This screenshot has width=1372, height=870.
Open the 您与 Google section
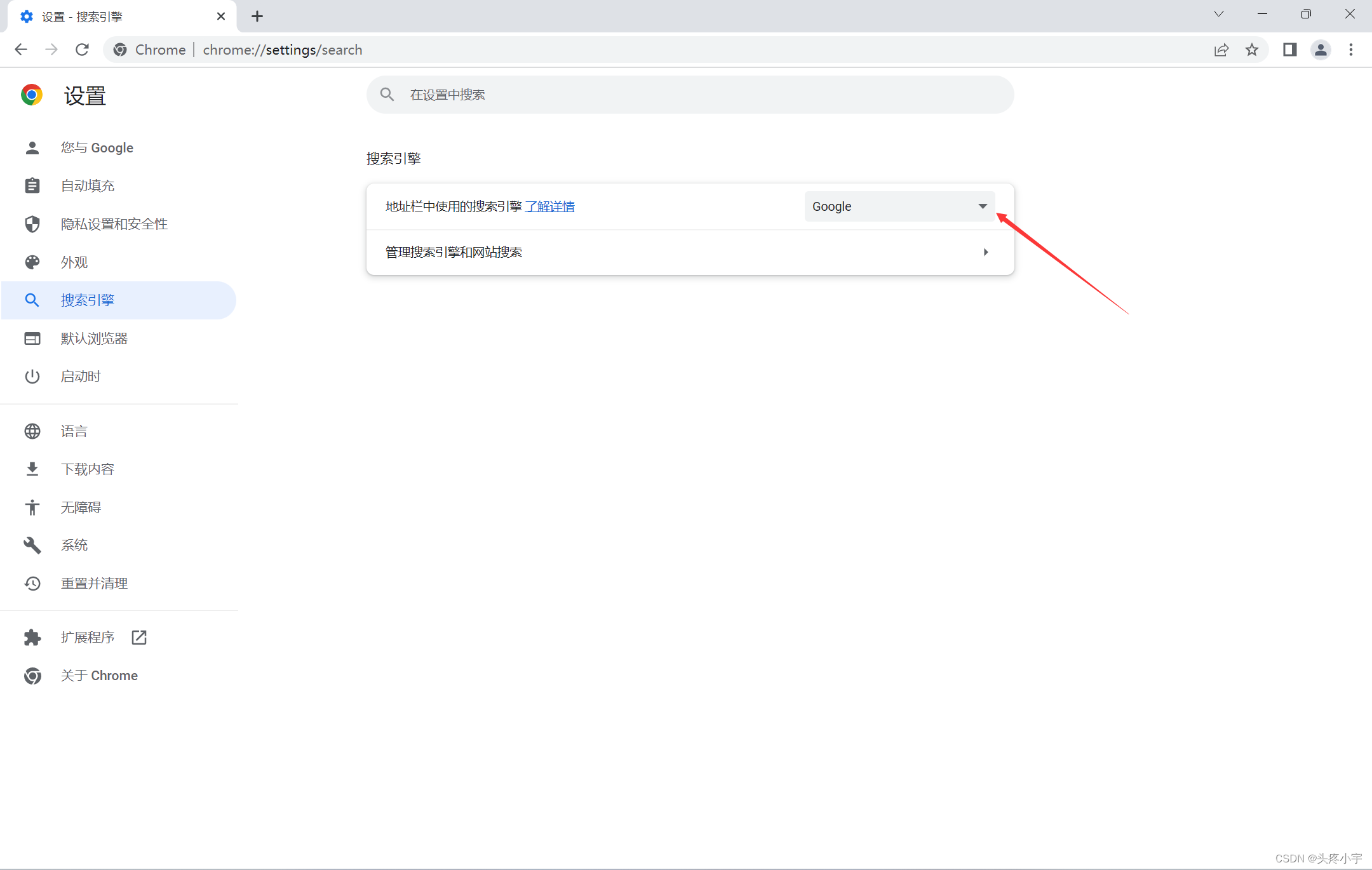click(x=119, y=148)
